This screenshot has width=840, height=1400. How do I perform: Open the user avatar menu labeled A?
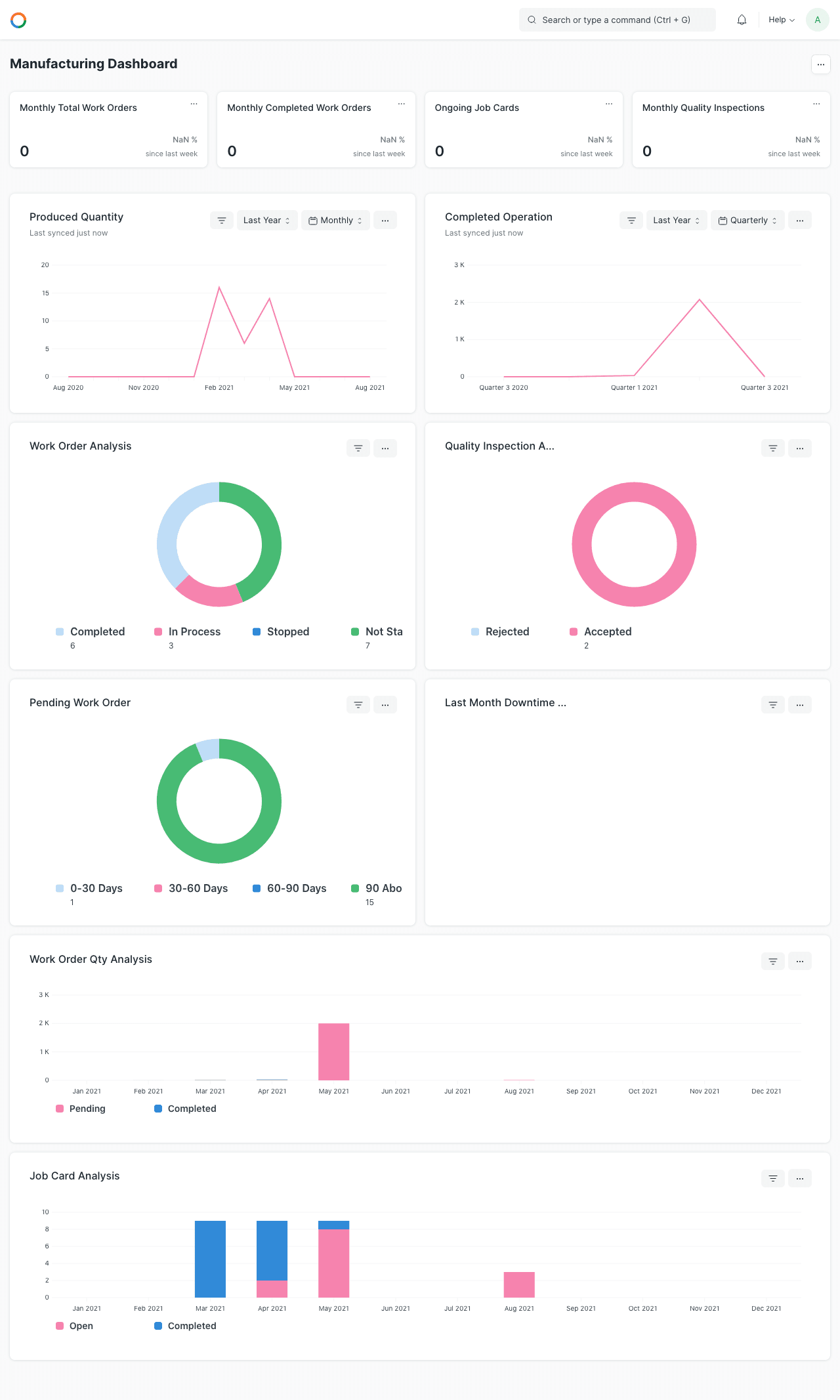coord(818,20)
